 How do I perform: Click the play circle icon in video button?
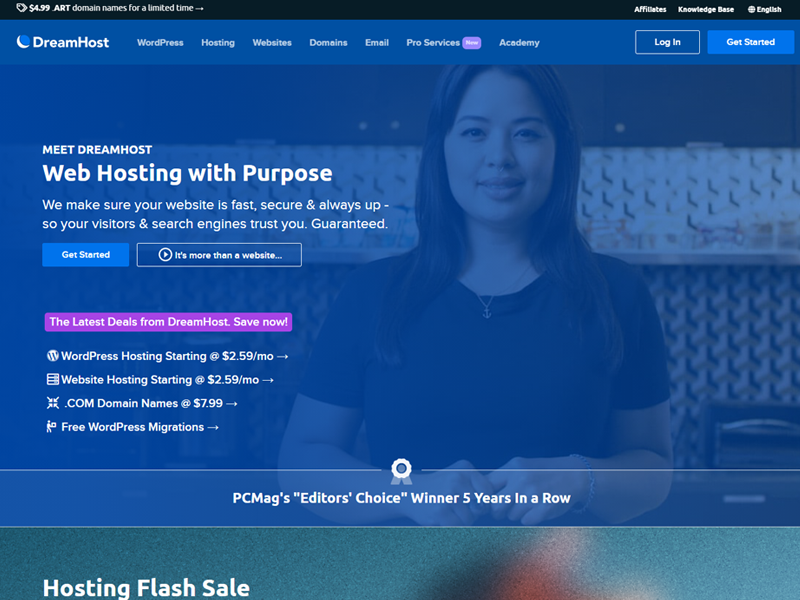click(x=165, y=255)
